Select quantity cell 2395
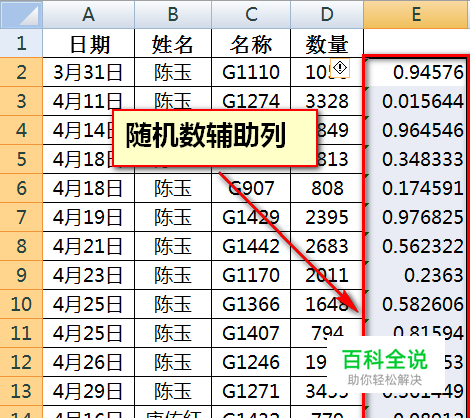 pos(327,217)
